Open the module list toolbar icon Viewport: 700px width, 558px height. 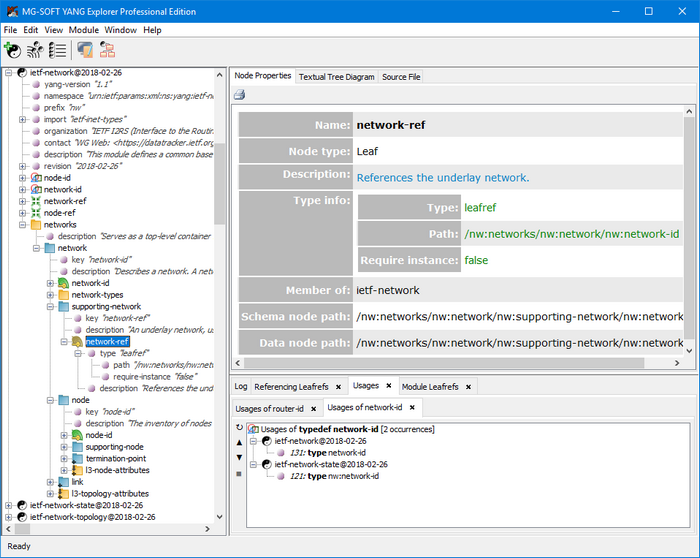(58, 50)
